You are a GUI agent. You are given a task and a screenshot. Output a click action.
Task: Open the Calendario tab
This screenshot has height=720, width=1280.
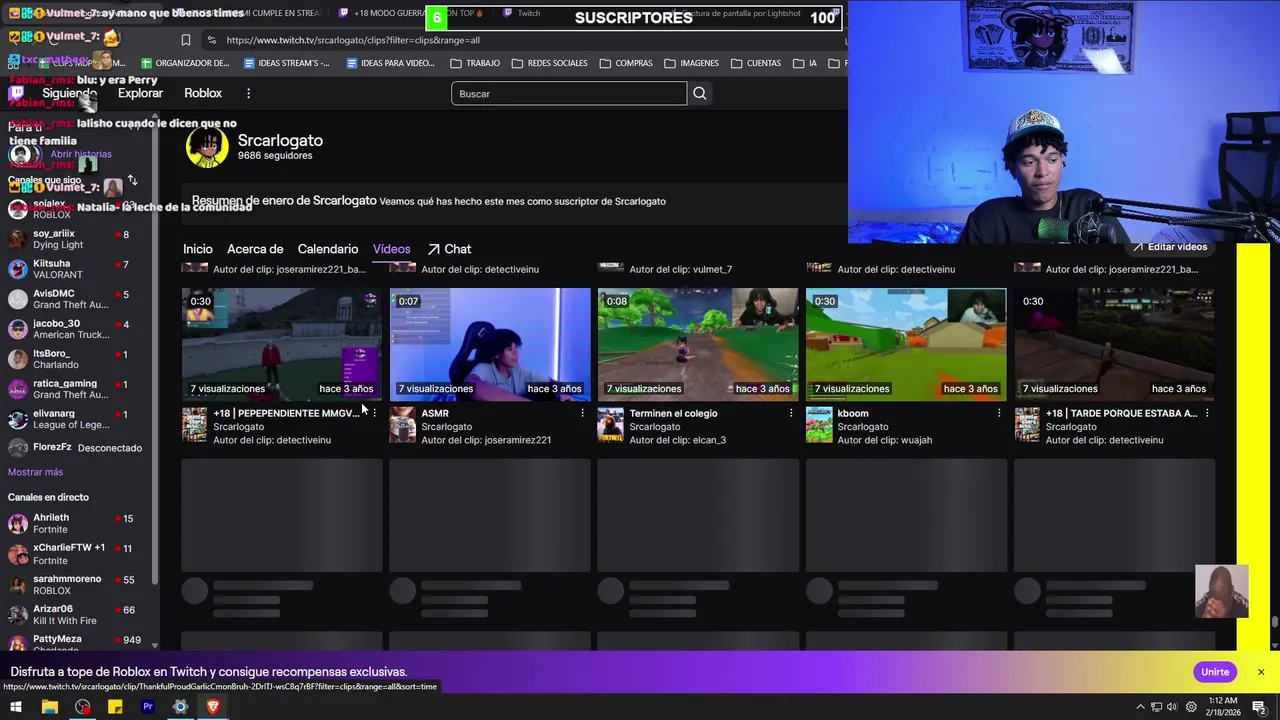coord(328,249)
